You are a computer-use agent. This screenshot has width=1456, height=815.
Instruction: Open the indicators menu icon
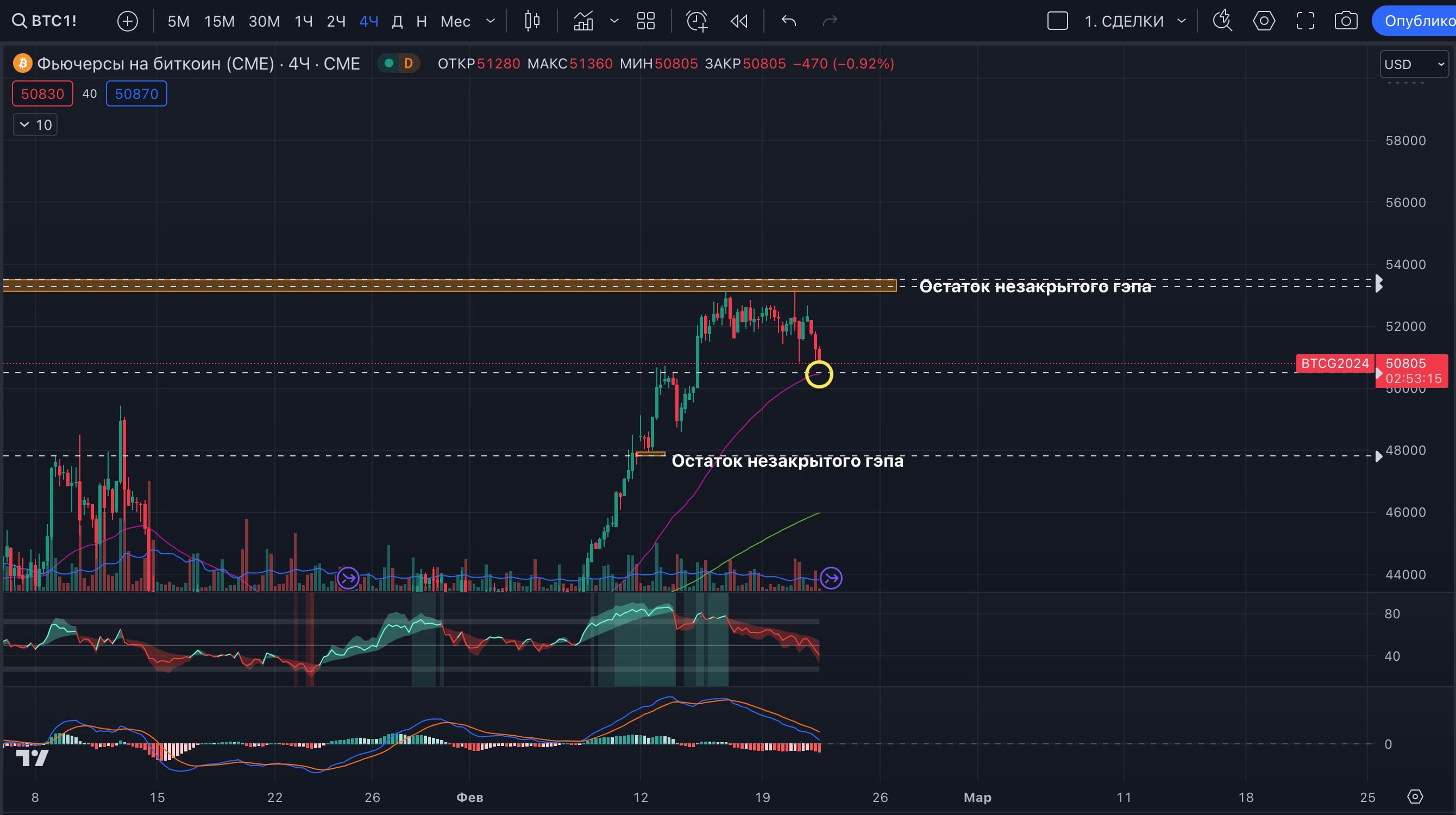(x=583, y=22)
